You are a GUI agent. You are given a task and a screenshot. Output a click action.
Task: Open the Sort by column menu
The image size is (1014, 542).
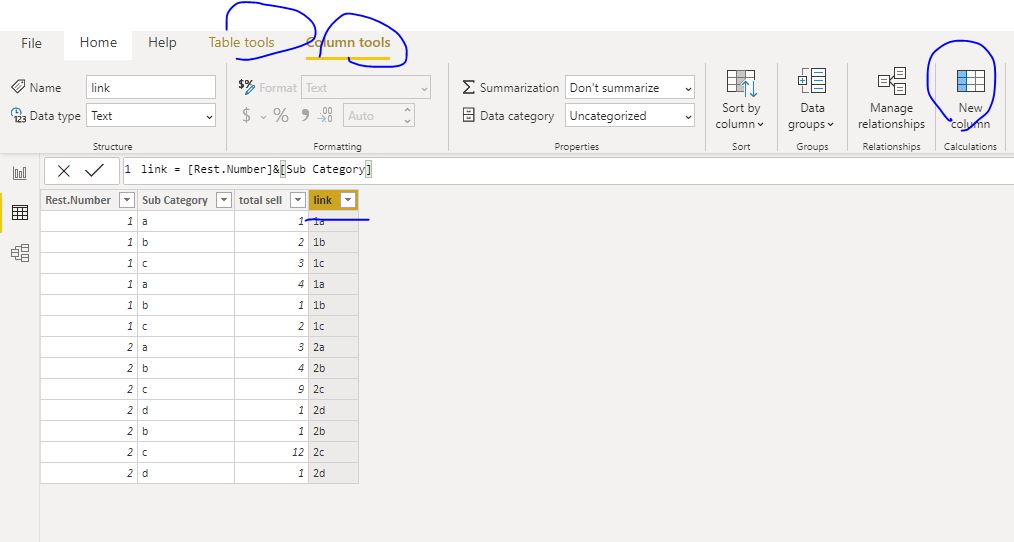pos(740,100)
